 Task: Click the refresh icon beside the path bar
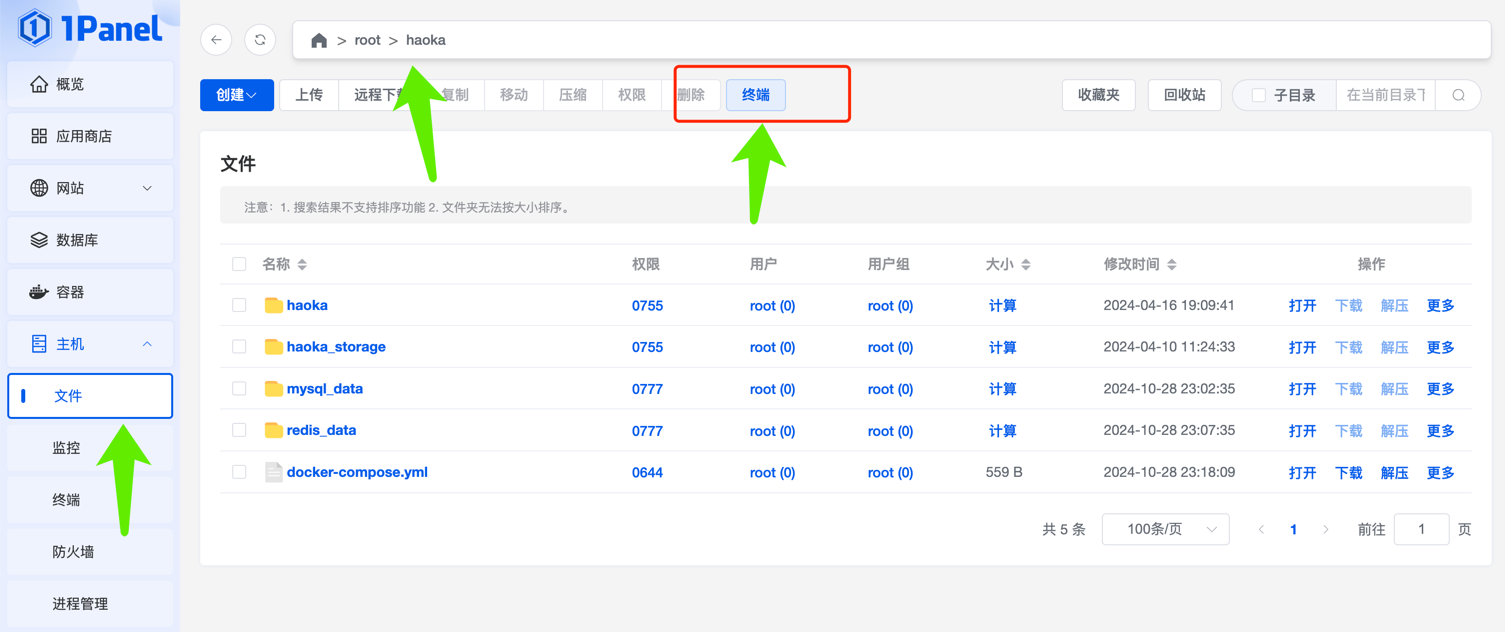click(x=260, y=40)
